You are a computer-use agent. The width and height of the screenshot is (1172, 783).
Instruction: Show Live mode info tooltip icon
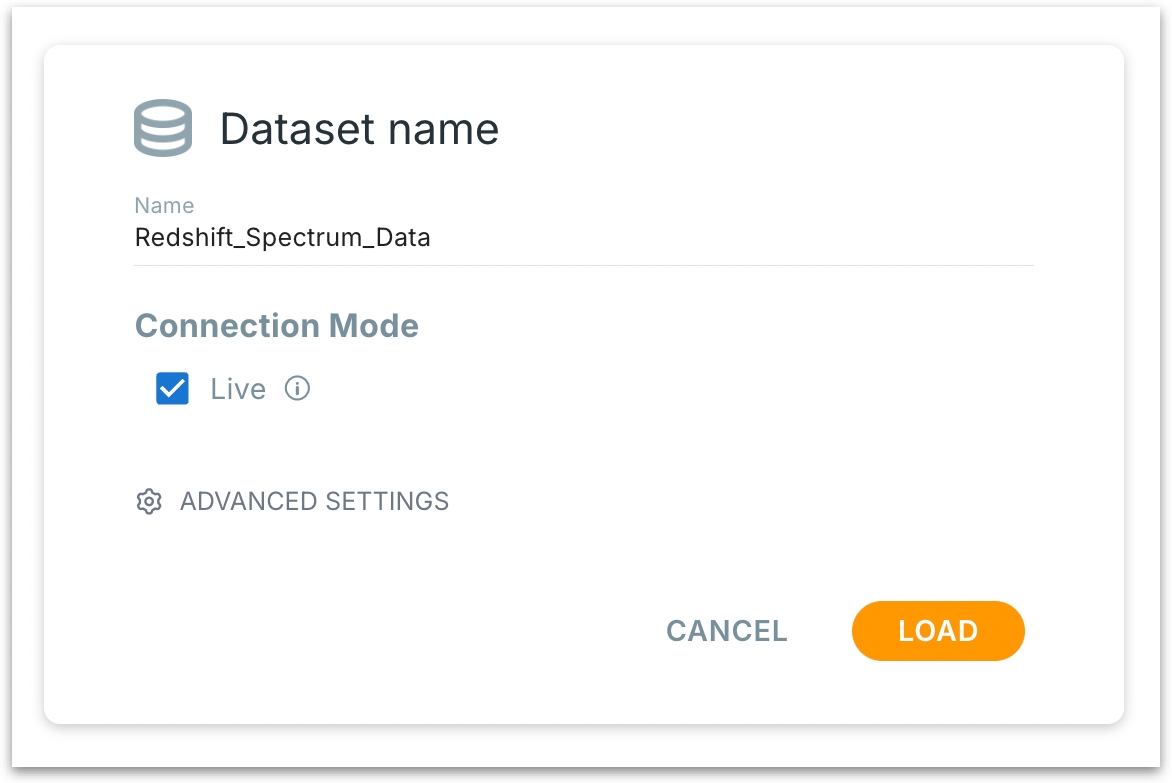297,388
